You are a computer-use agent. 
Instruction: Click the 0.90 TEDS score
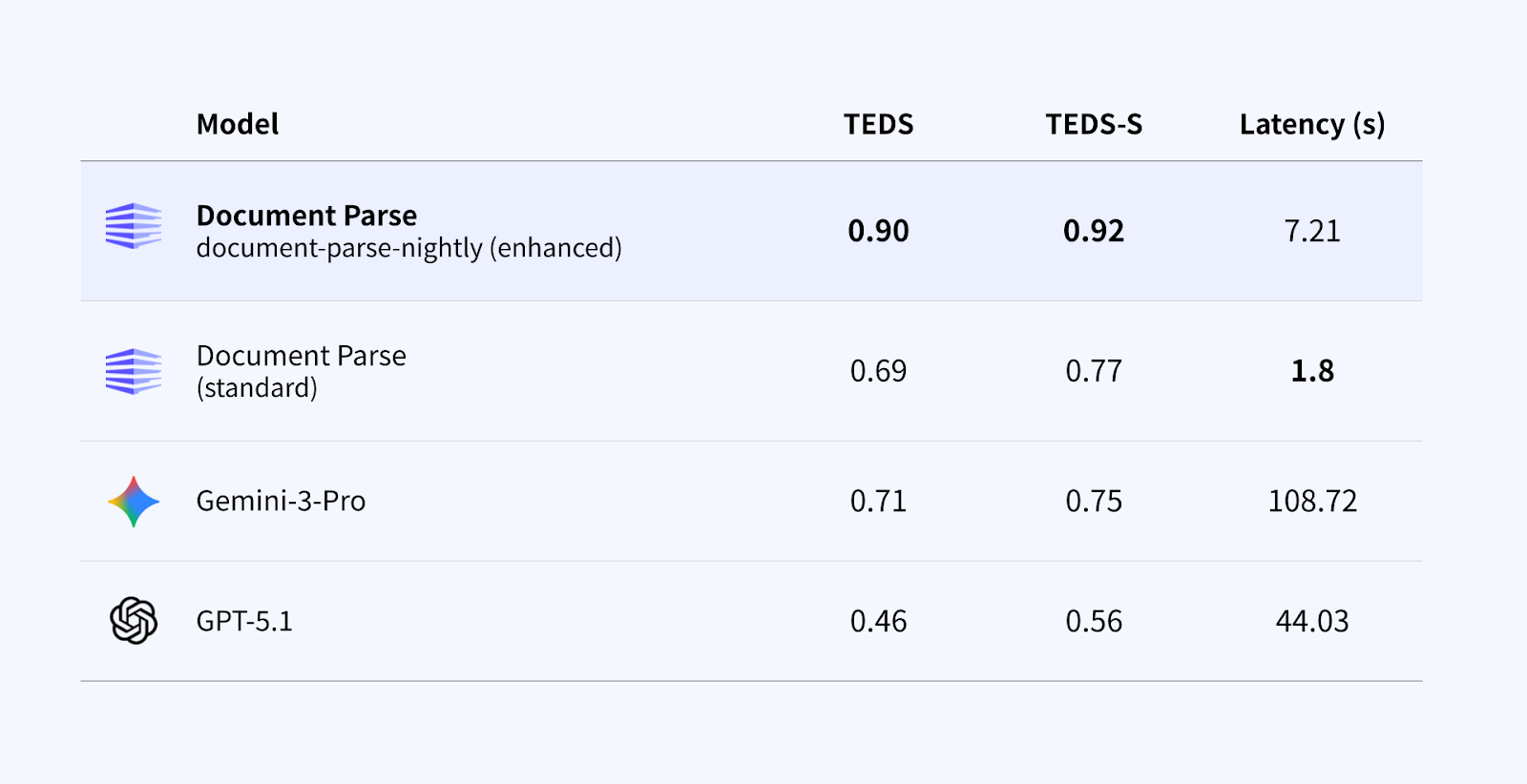pos(878,231)
